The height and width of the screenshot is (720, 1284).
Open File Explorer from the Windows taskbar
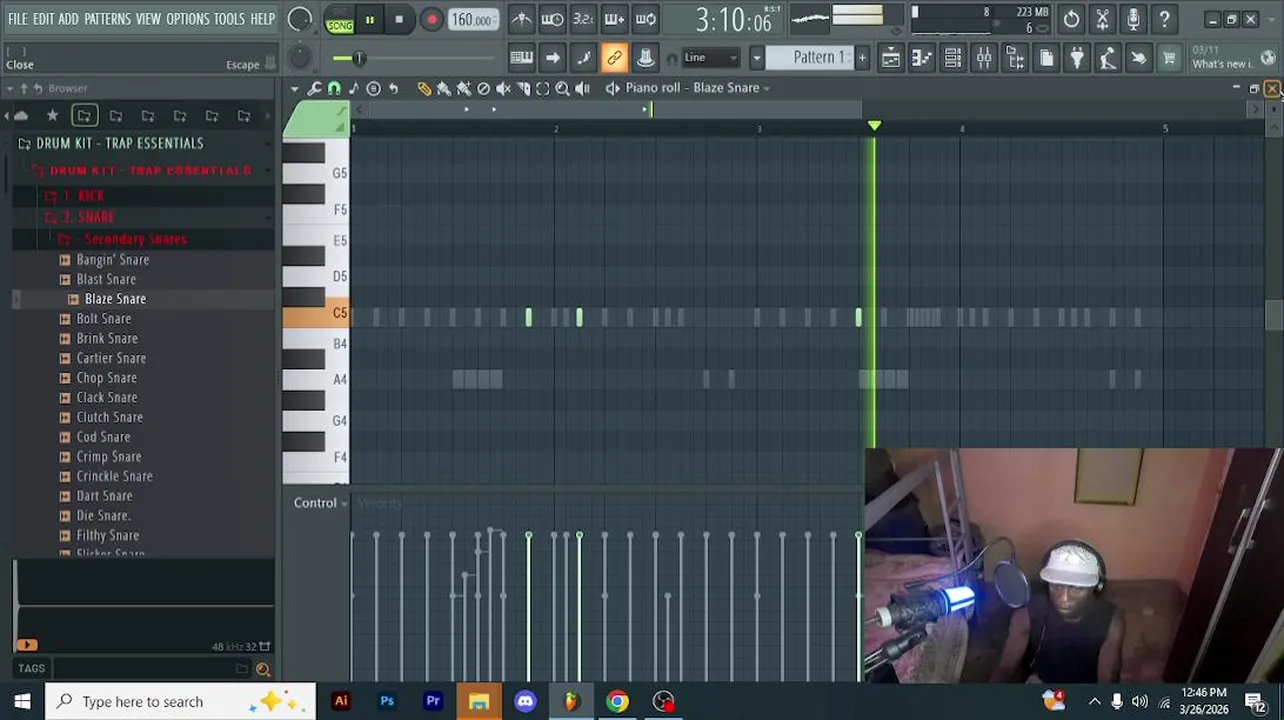pos(479,701)
